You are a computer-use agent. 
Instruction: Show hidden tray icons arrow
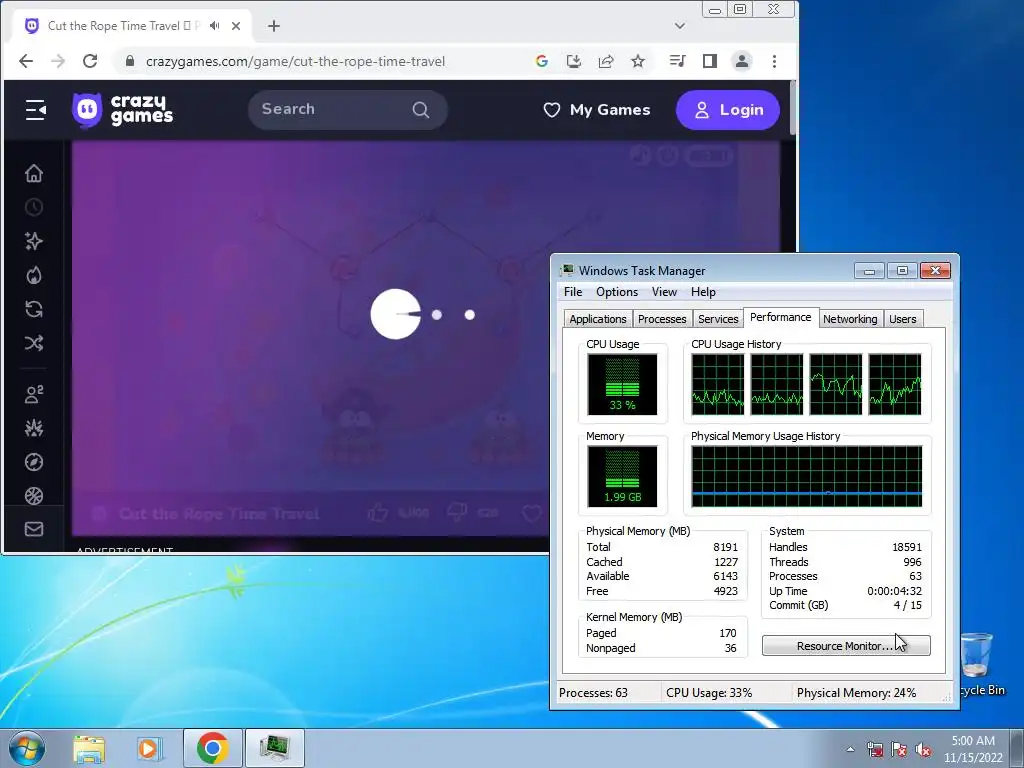coord(850,749)
